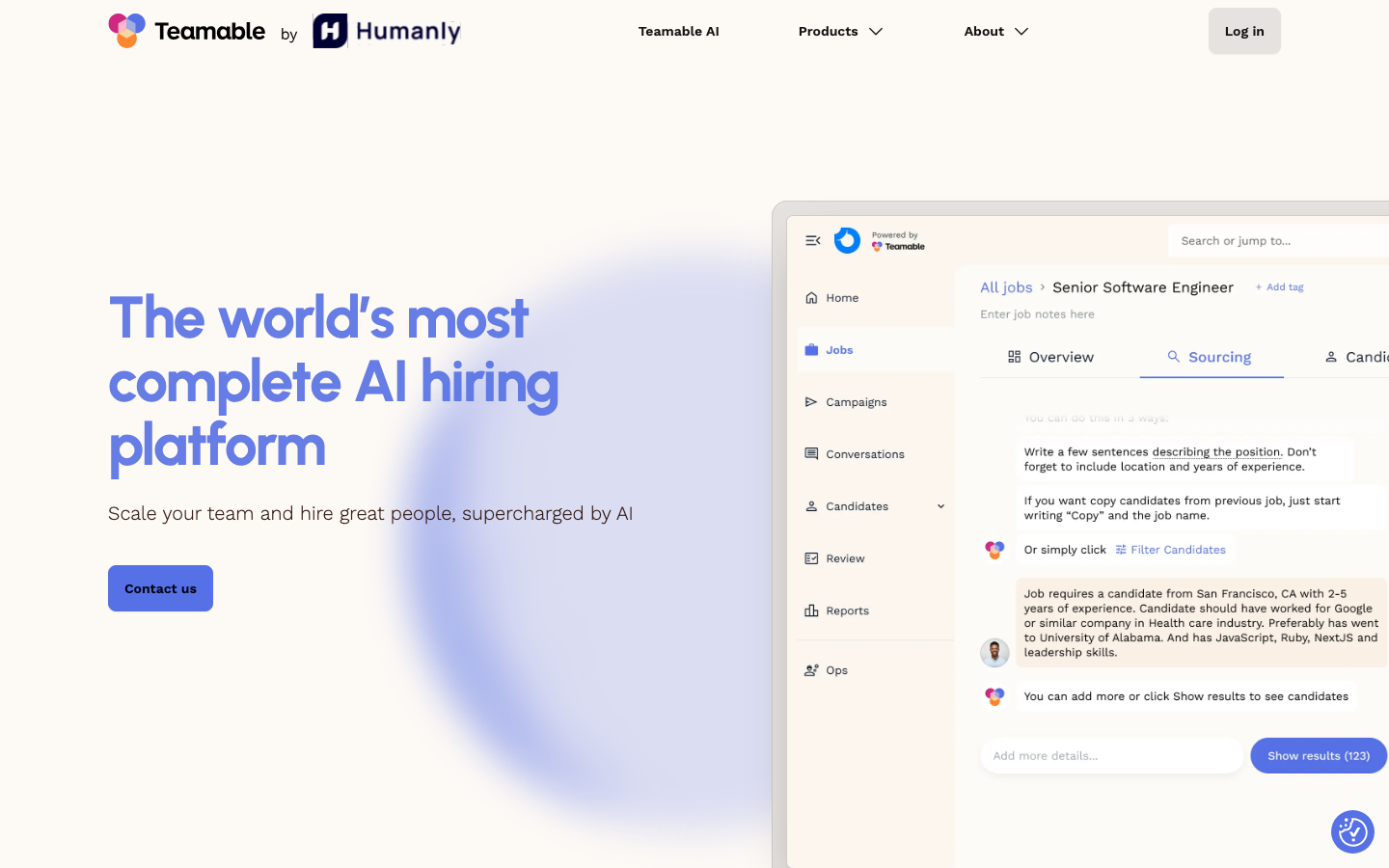Expand the Candidates chevron in sidebar
The image size is (1389, 868).
click(x=940, y=506)
